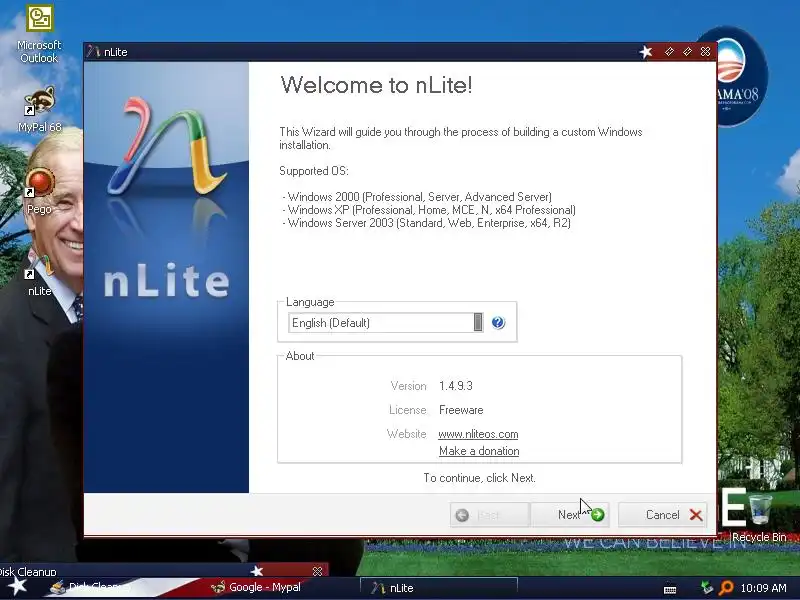Click Windows Server 2003 supported OS line

pyautogui.click(x=427, y=223)
